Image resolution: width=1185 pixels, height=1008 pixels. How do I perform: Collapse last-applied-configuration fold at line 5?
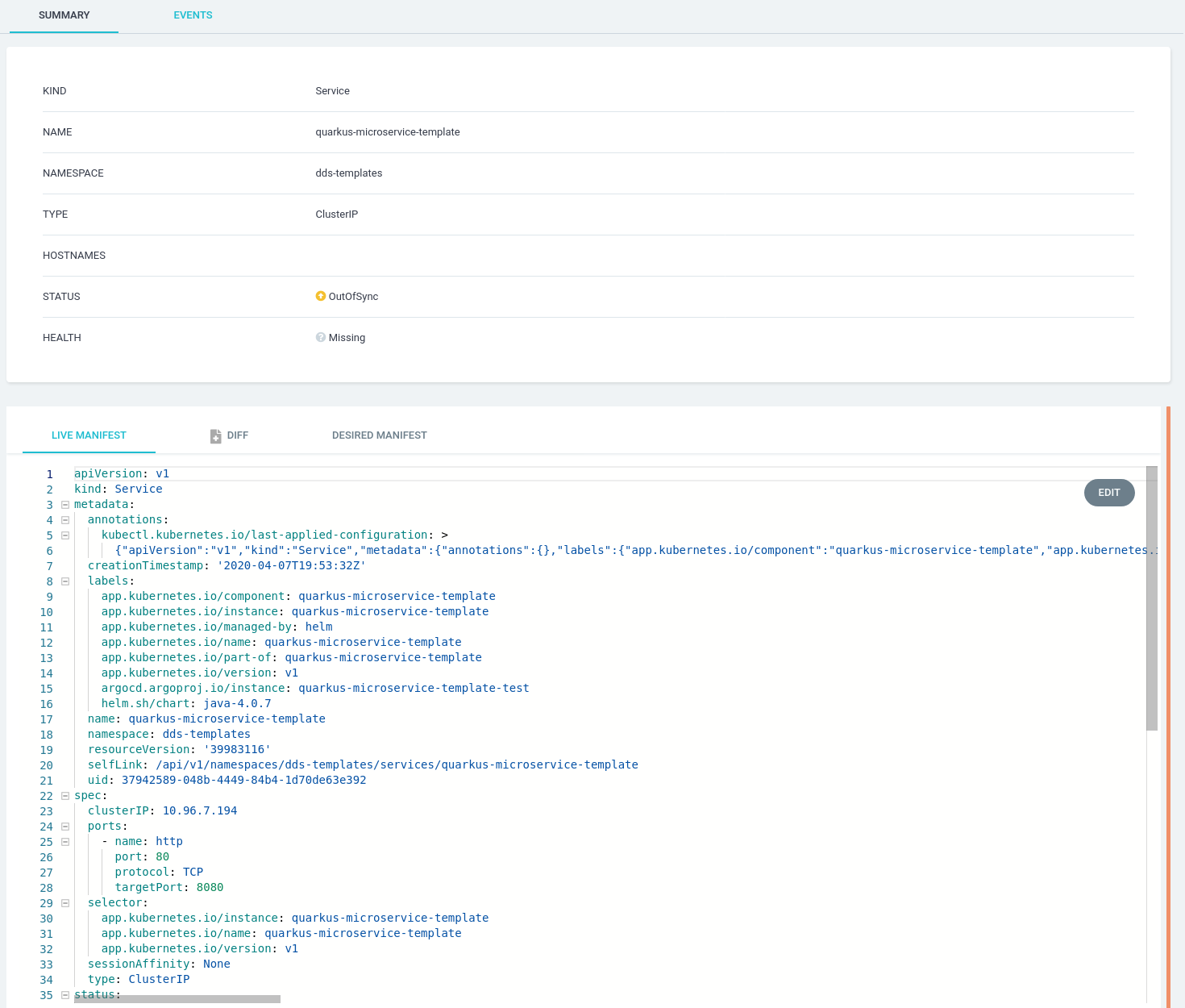(x=65, y=535)
